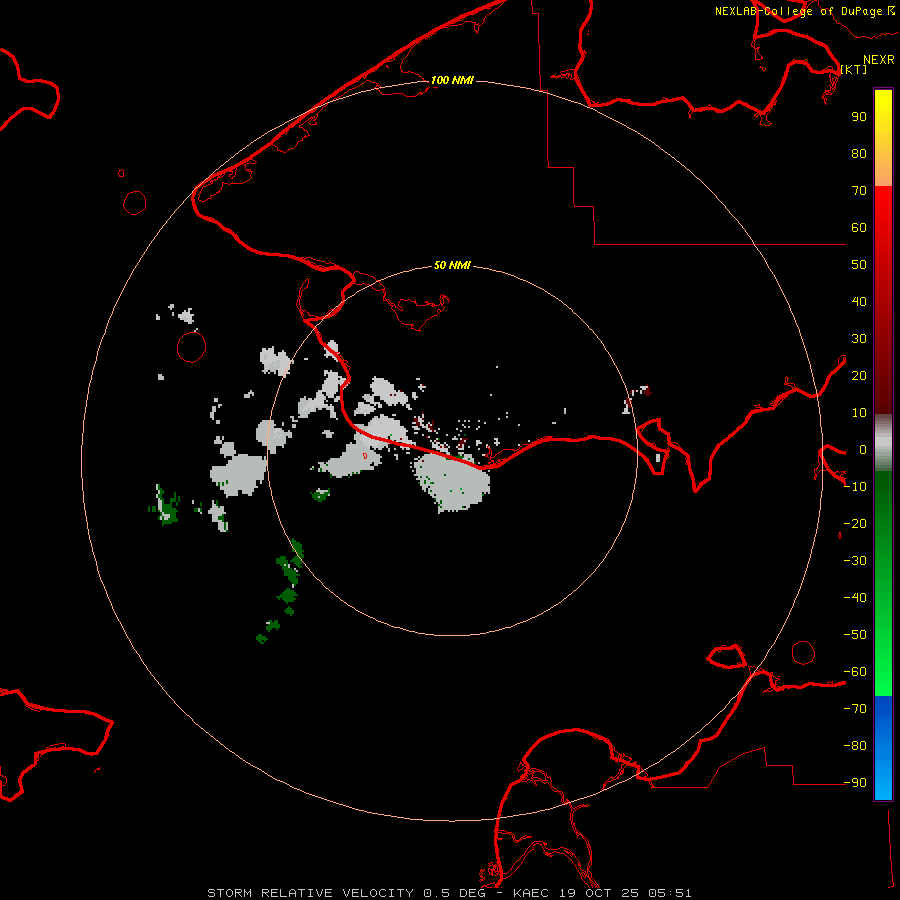The height and width of the screenshot is (900, 900).
Task: Click the KT units label above colorbar
Action: tap(854, 69)
